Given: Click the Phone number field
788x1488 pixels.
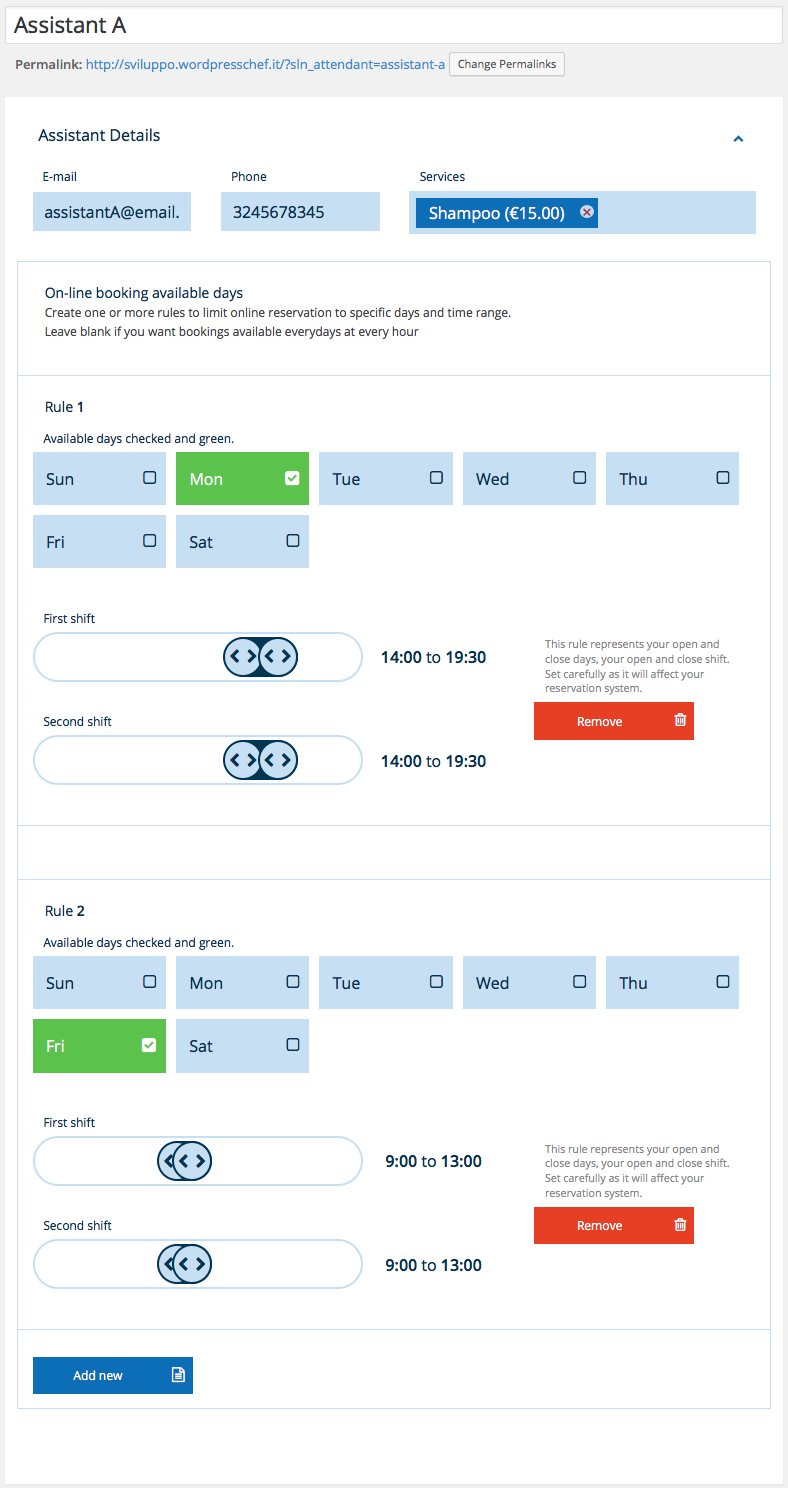Looking at the screenshot, I should pyautogui.click(x=300, y=212).
